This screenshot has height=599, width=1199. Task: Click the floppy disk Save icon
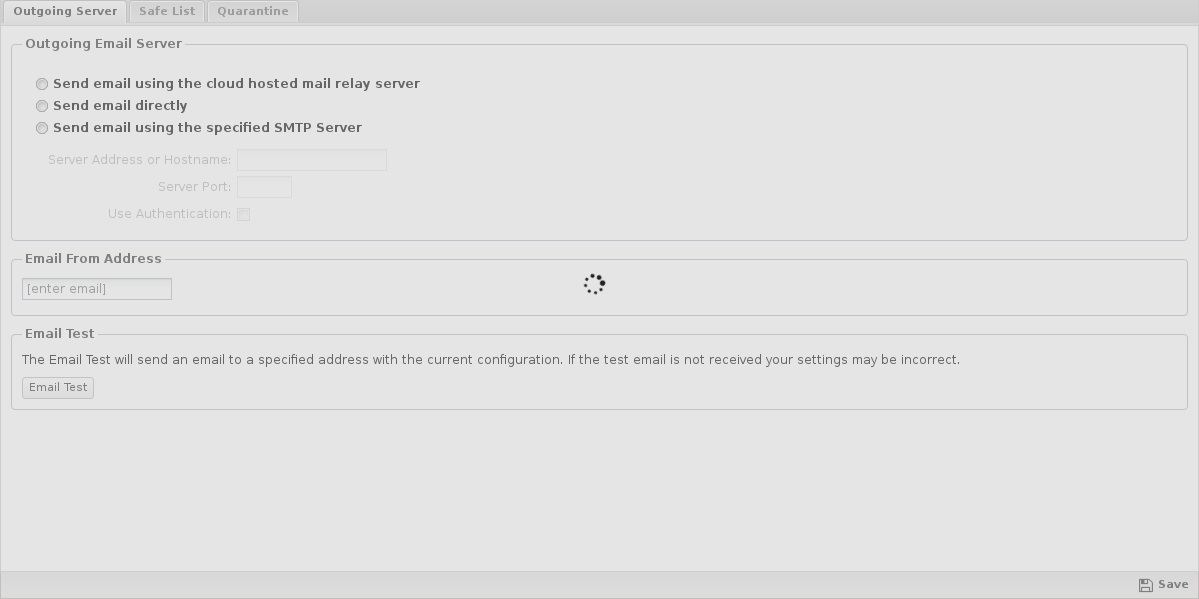[1145, 585]
